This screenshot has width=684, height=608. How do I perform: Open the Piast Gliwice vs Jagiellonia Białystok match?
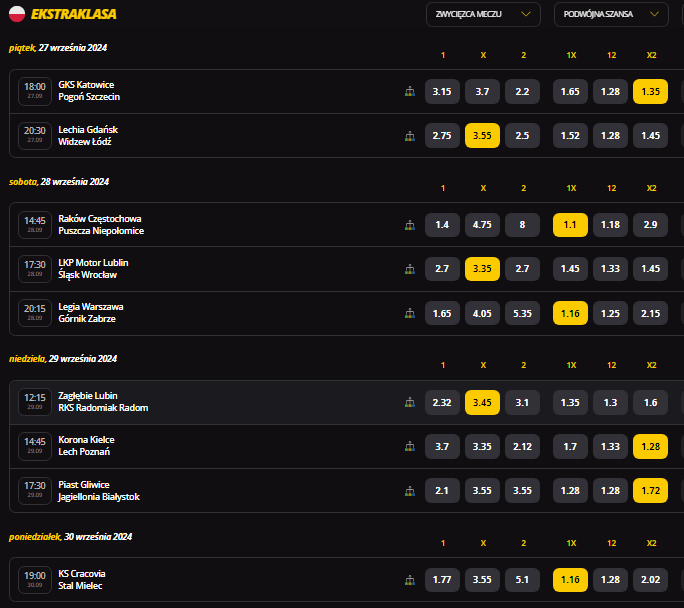click(x=99, y=490)
